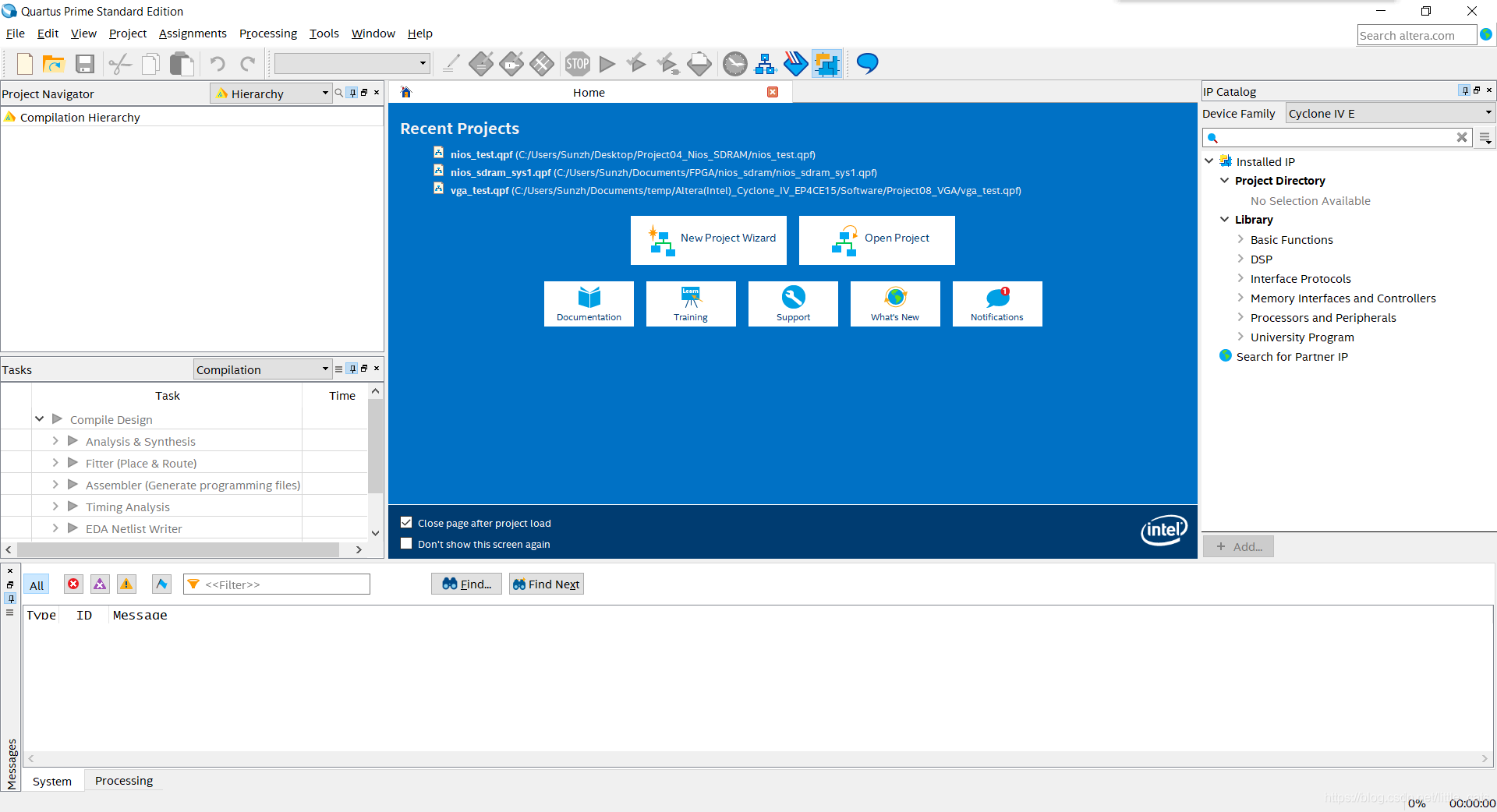Open the empty project selector toolbar dropdown
Image resolution: width=1497 pixels, height=812 pixels.
pyautogui.click(x=352, y=63)
